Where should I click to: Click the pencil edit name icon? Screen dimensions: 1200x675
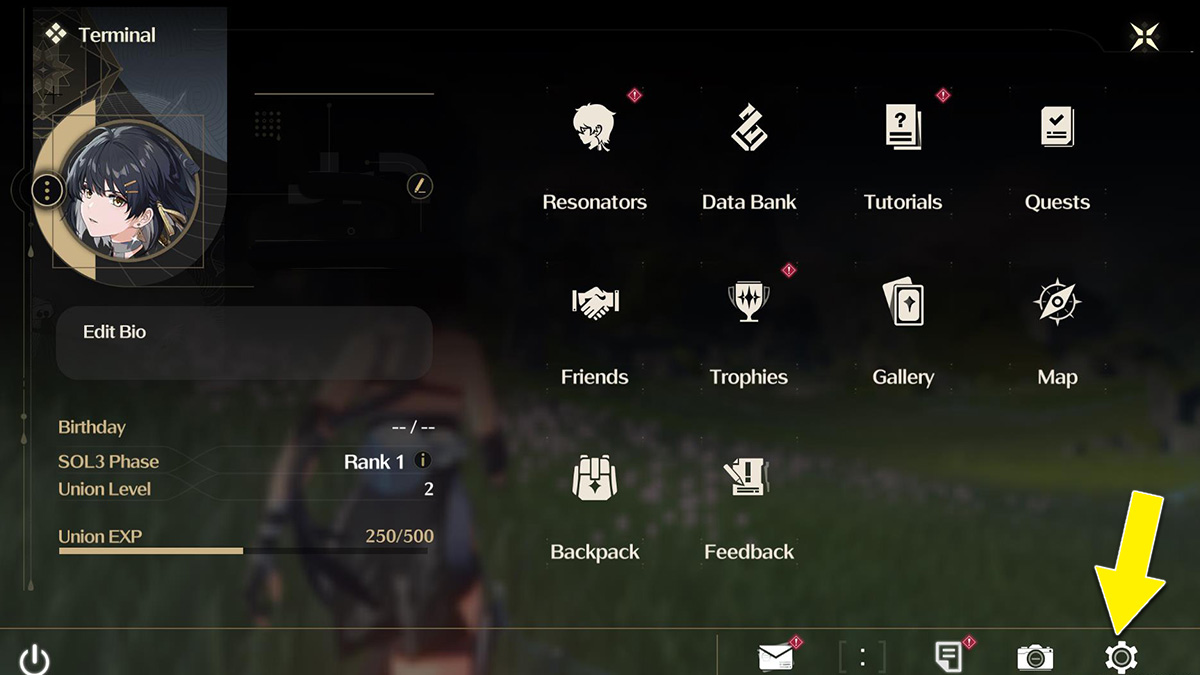coord(420,185)
